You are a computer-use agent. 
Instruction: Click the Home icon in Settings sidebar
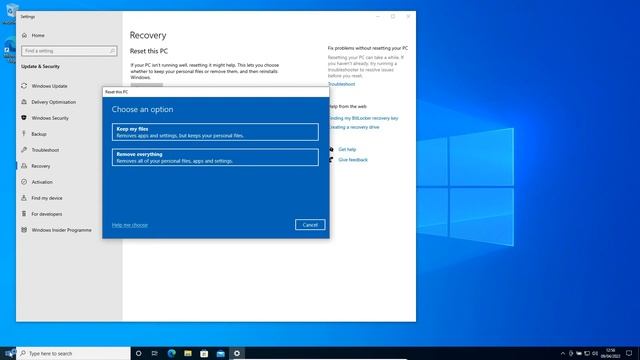(x=24, y=36)
